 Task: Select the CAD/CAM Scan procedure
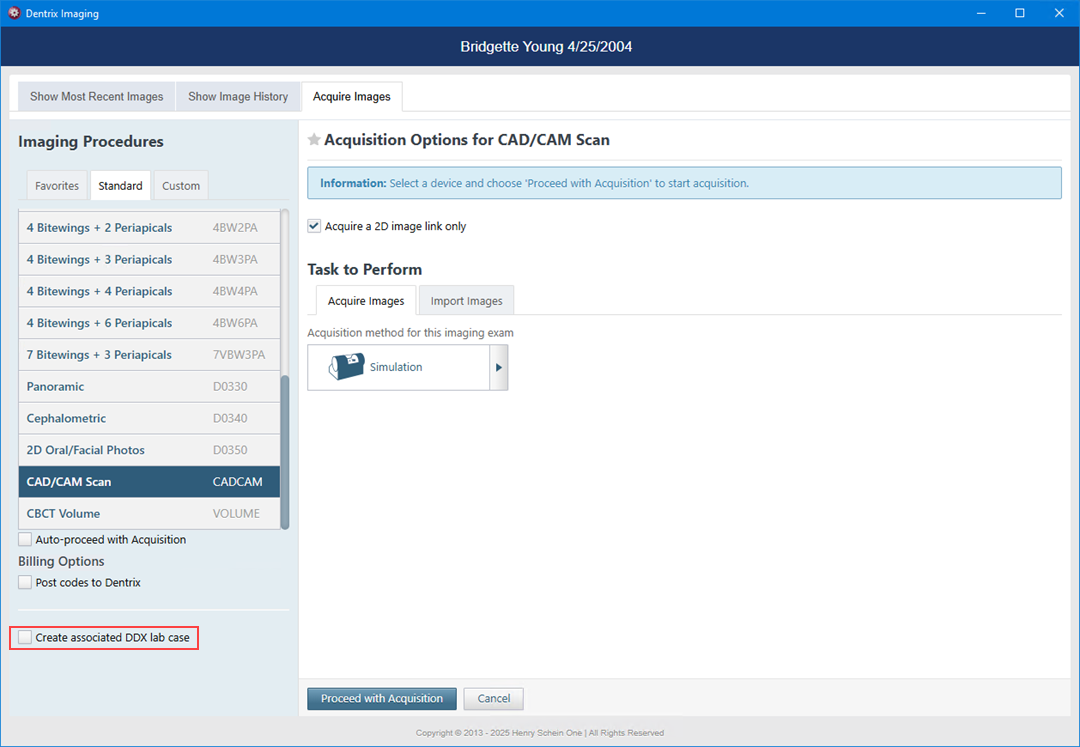coord(149,481)
